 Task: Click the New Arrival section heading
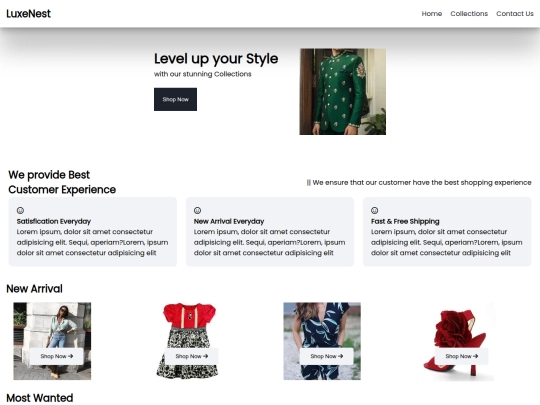coord(34,289)
